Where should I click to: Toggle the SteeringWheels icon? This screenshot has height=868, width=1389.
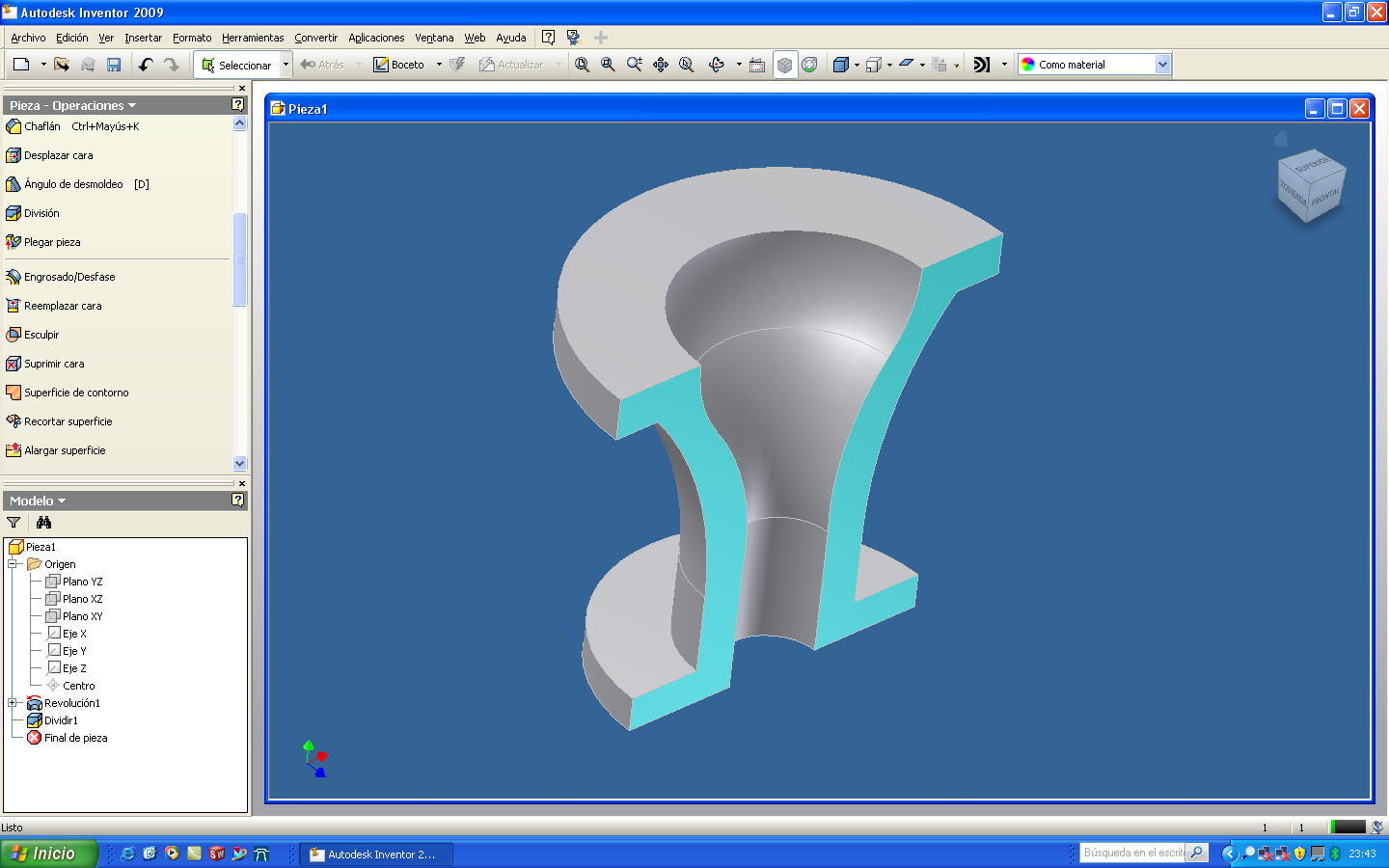[810, 65]
